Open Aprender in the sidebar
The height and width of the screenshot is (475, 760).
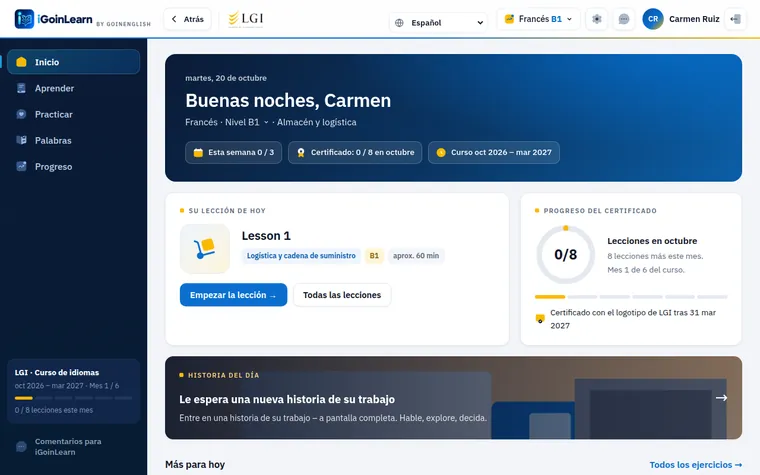[74, 88]
